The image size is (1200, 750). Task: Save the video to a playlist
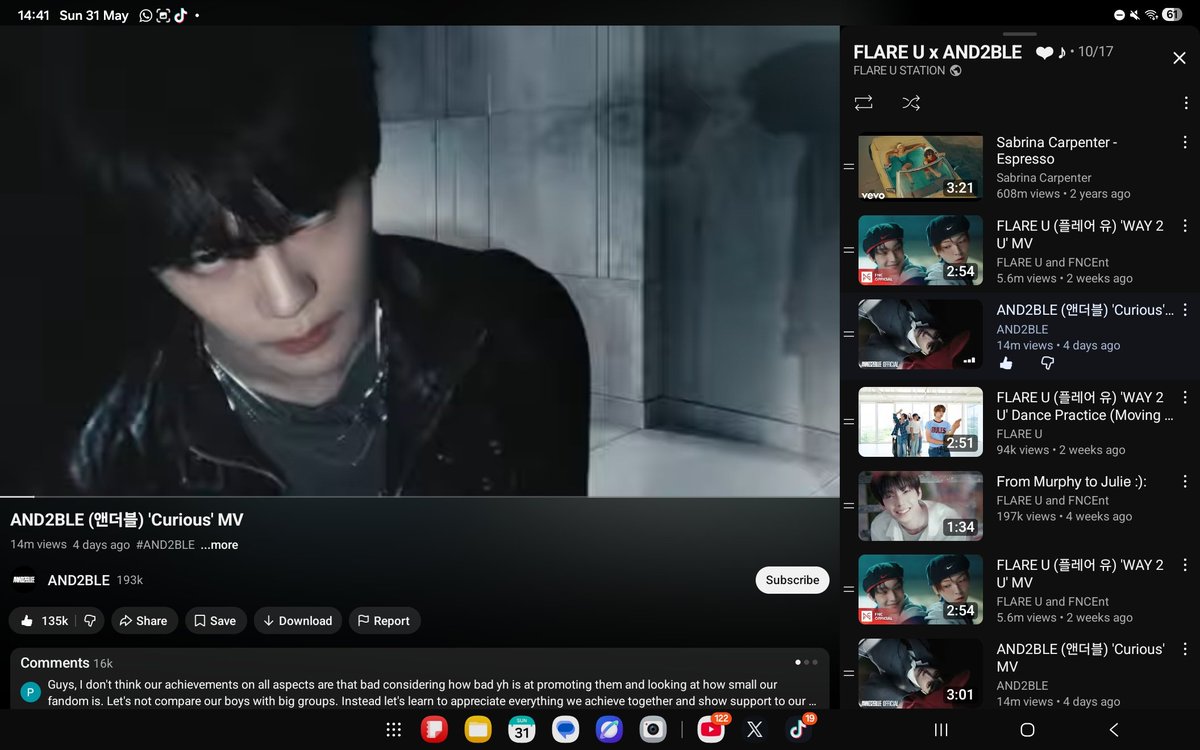tap(215, 621)
